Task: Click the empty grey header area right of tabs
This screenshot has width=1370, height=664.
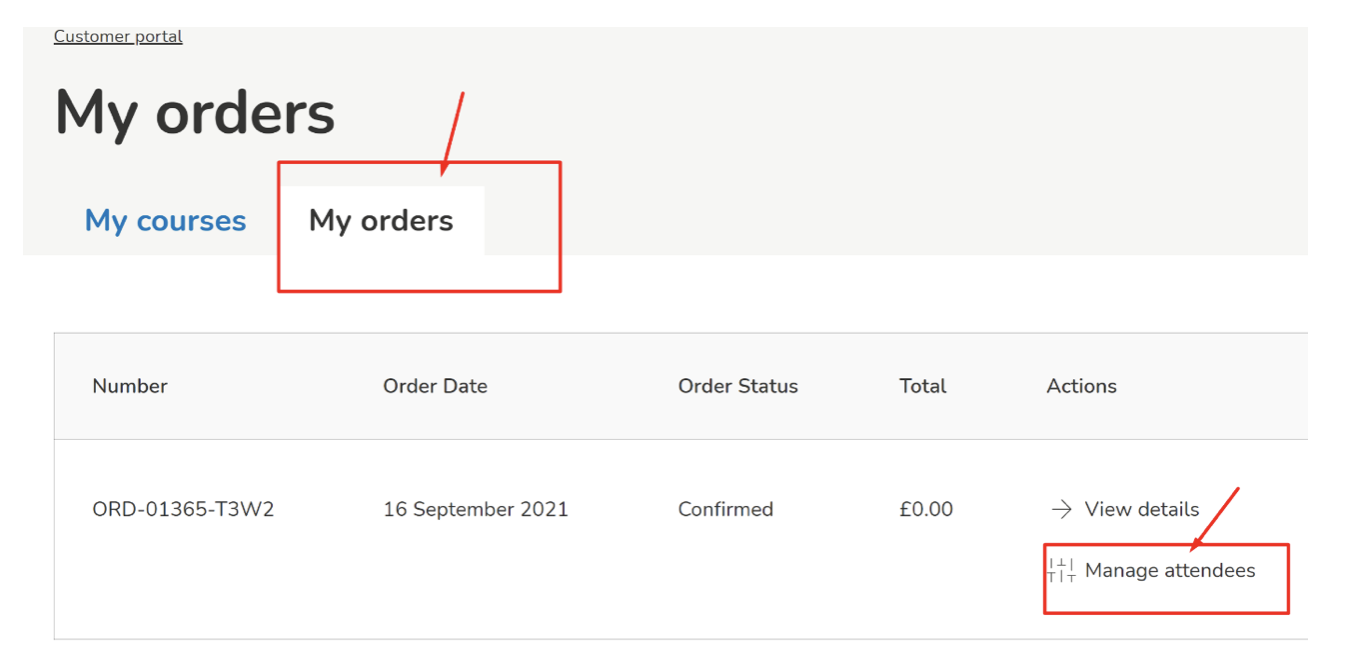Action: [900, 200]
